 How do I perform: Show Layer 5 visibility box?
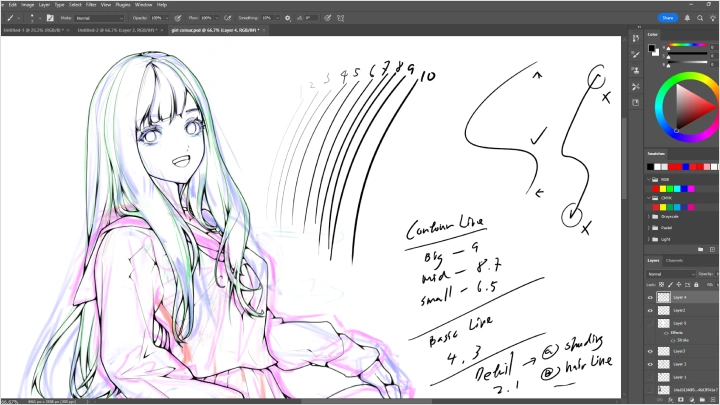(650, 324)
